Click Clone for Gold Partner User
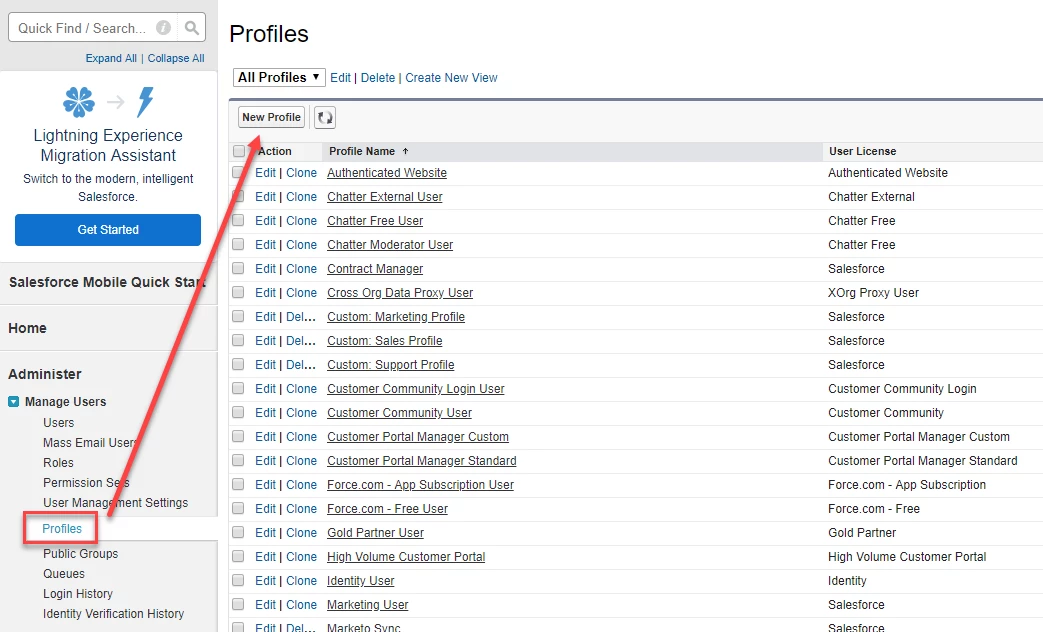 pyautogui.click(x=301, y=533)
